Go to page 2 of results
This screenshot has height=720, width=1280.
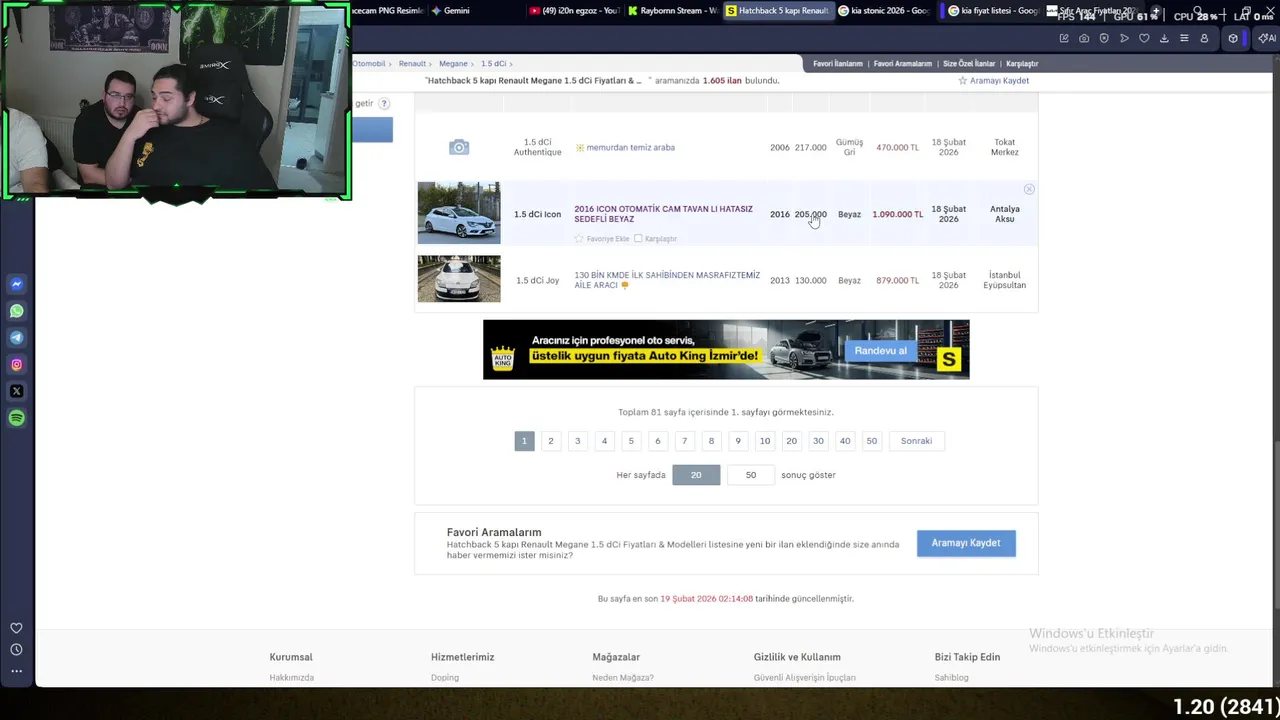coord(550,441)
